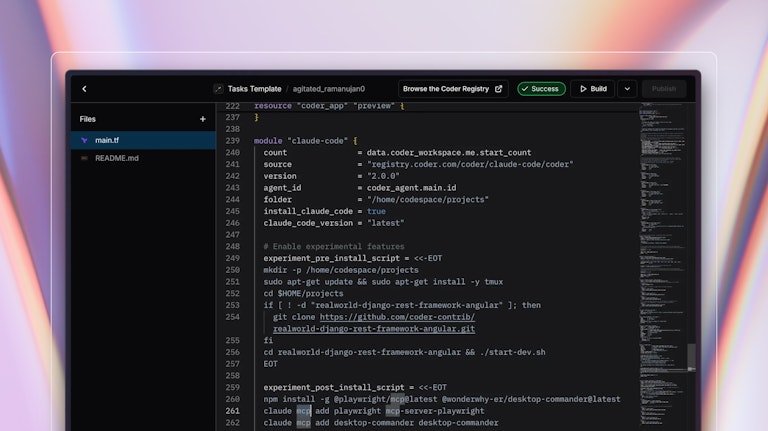Click the claude mcp add desktop-commander line
This screenshot has height=431, width=768.
(381, 423)
